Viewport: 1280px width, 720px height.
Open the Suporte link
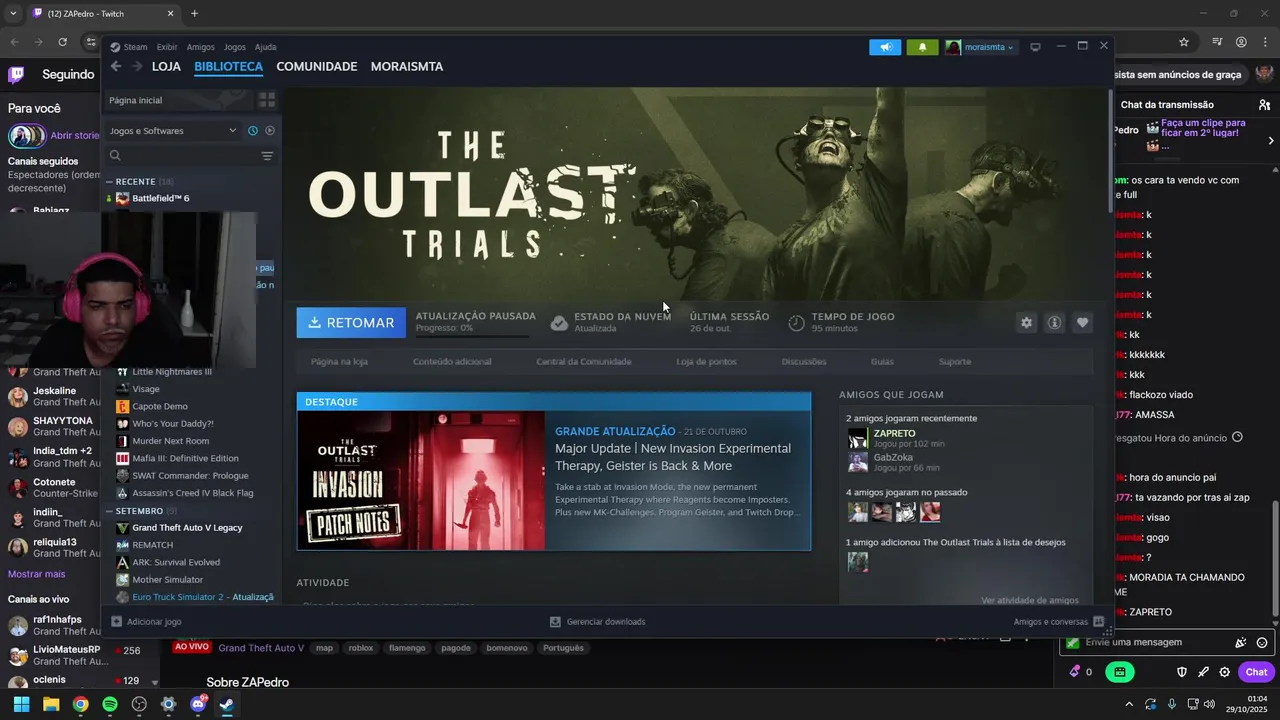tap(955, 361)
